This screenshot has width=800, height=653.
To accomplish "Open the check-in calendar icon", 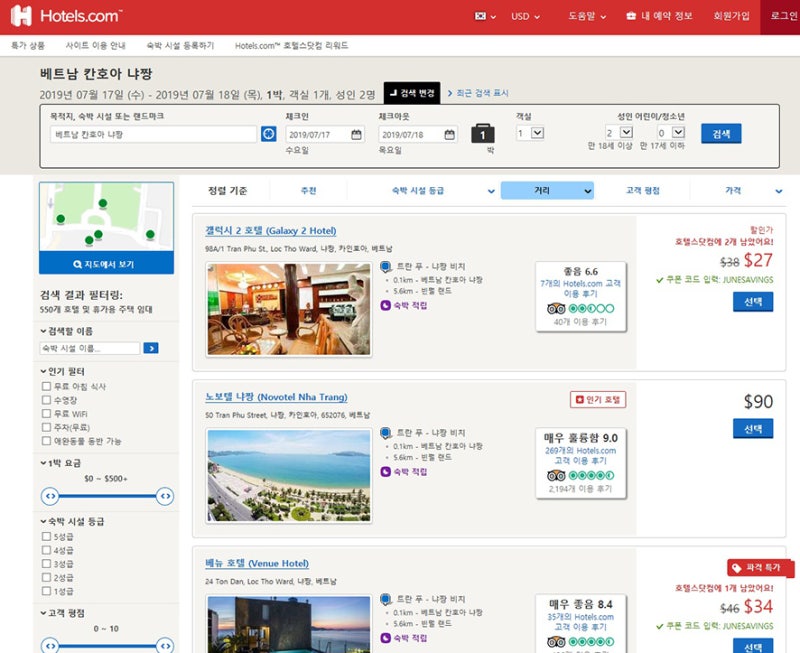I will [x=356, y=135].
